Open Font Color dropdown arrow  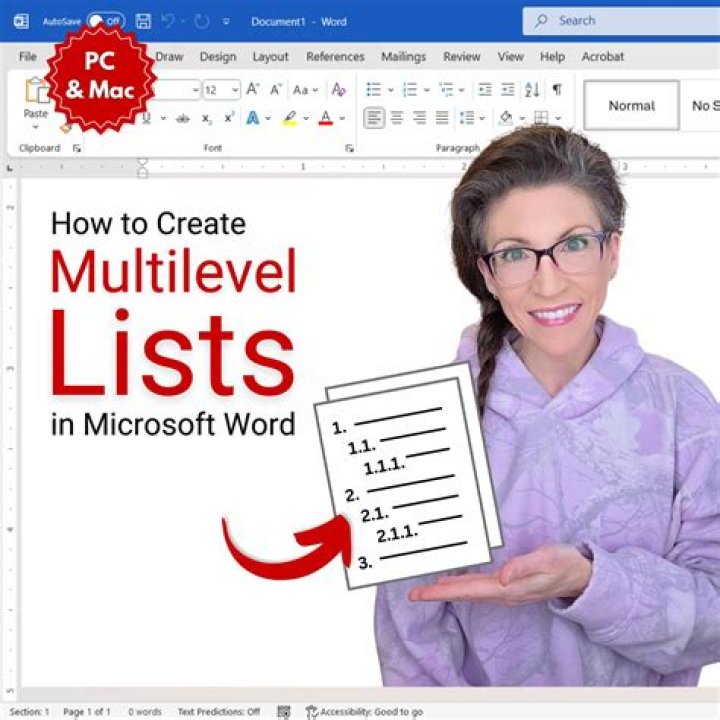click(343, 118)
